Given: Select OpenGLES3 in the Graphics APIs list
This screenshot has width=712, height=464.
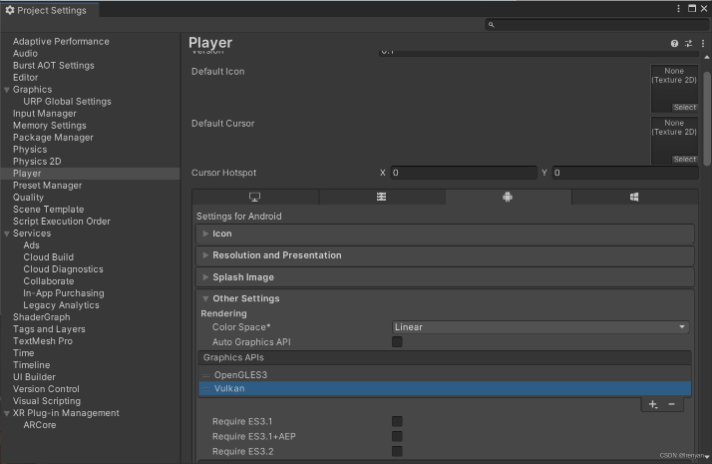Looking at the screenshot, I should click(241, 375).
